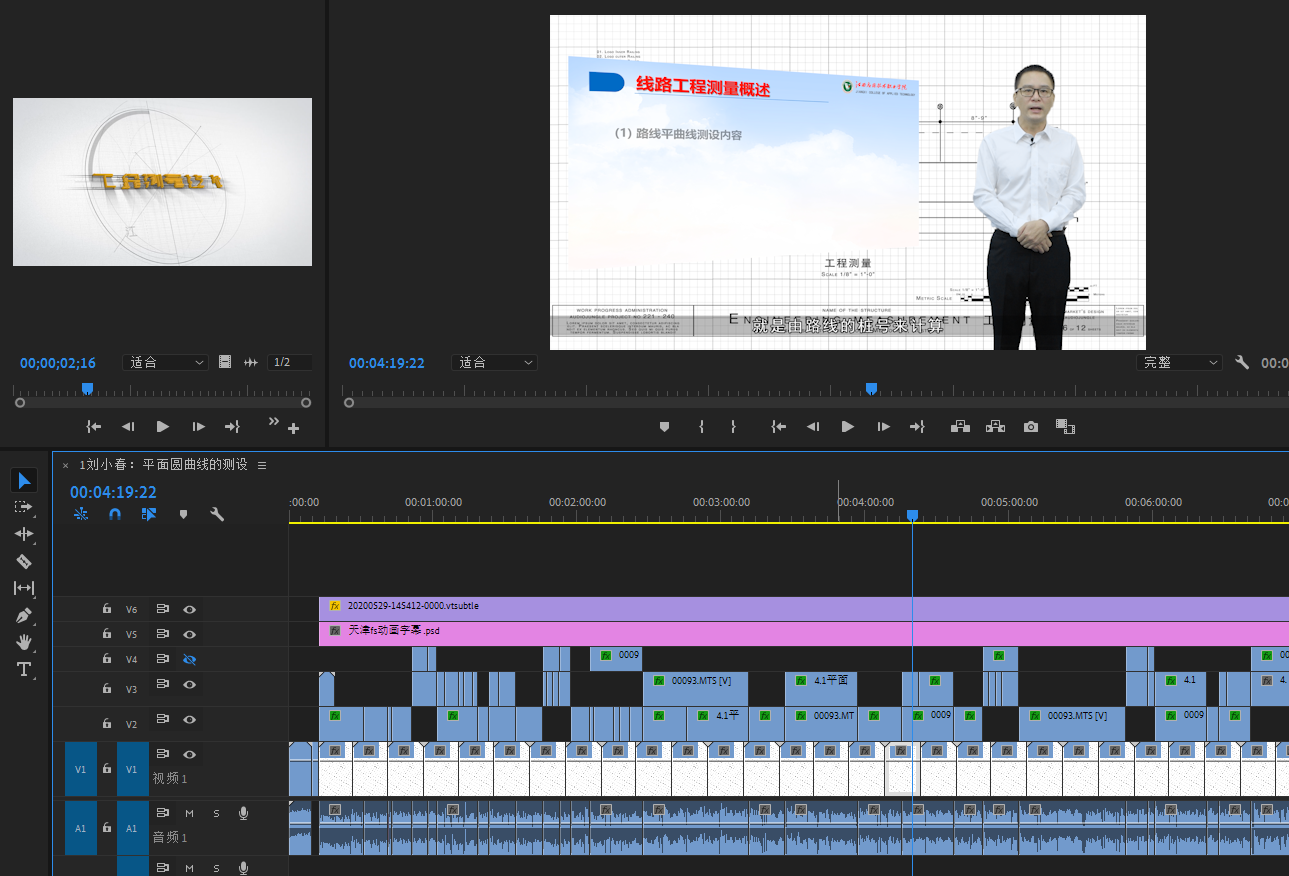Select the Razor tool
Image resolution: width=1289 pixels, height=876 pixels.
[24, 561]
